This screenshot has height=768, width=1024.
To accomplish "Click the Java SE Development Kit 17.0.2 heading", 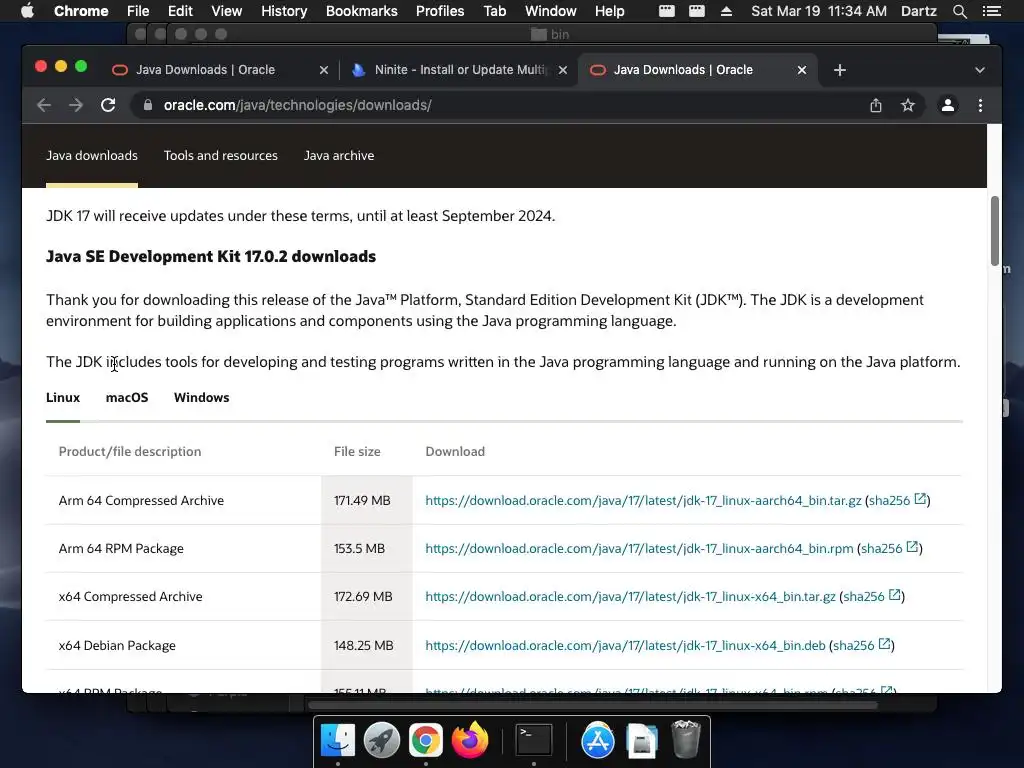I will 211,257.
